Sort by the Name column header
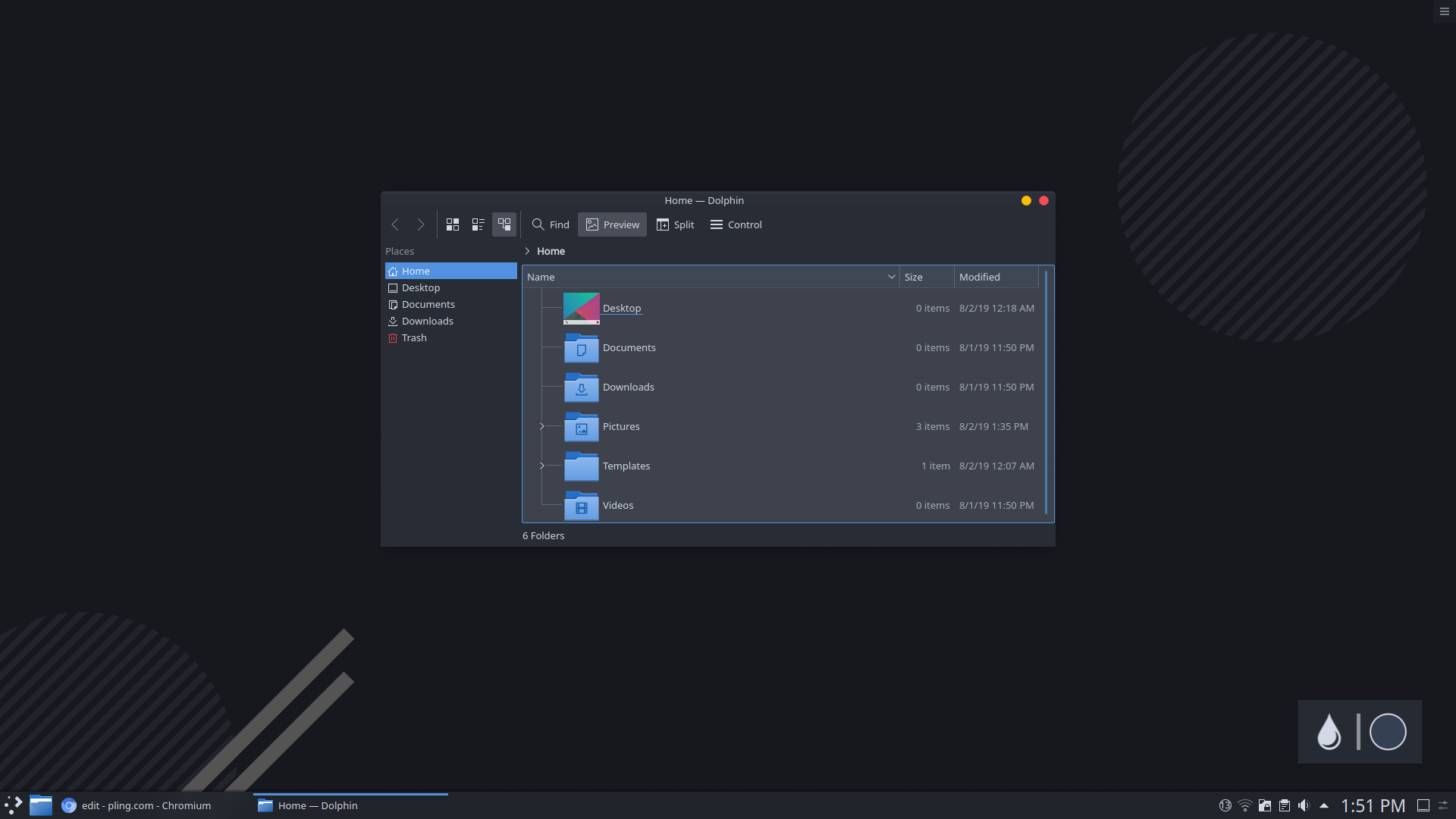The height and width of the screenshot is (819, 1456). coord(711,277)
